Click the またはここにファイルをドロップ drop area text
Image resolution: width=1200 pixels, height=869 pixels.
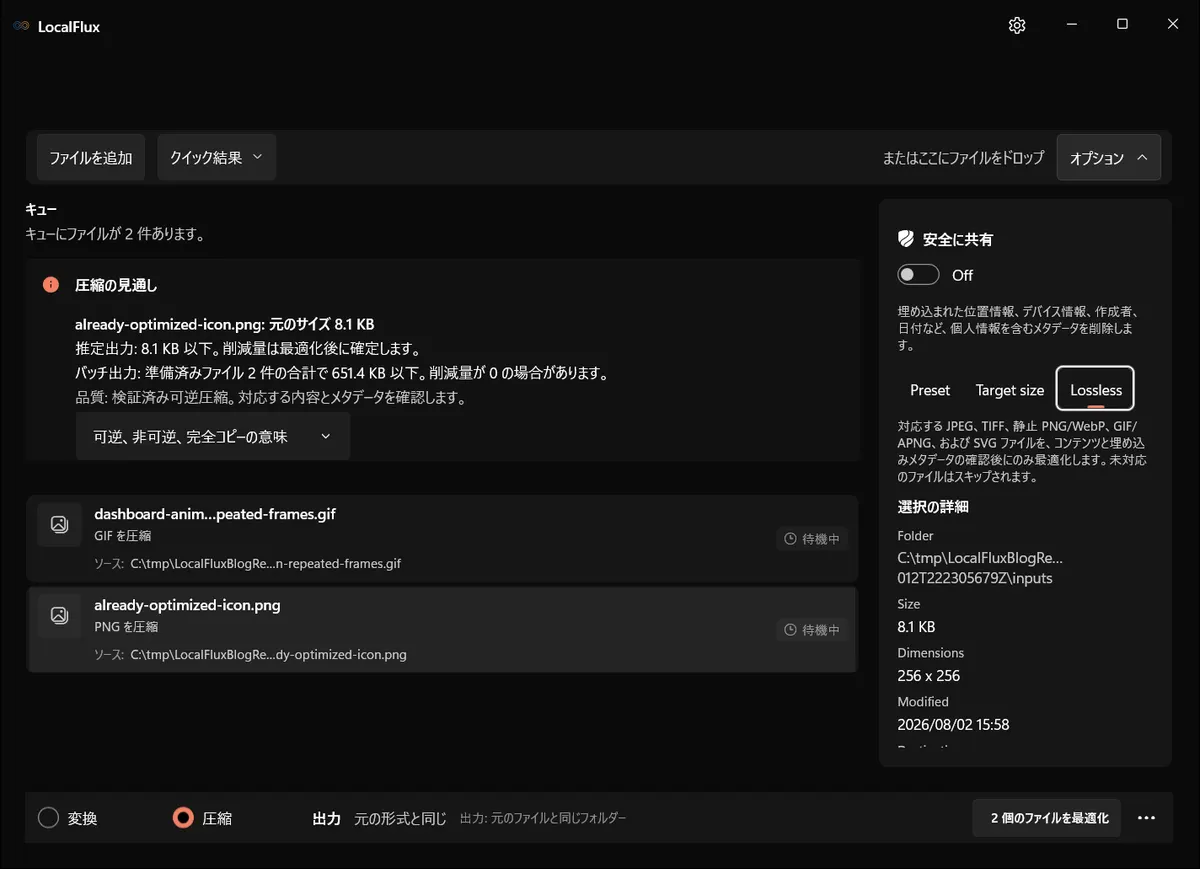[x=963, y=158]
